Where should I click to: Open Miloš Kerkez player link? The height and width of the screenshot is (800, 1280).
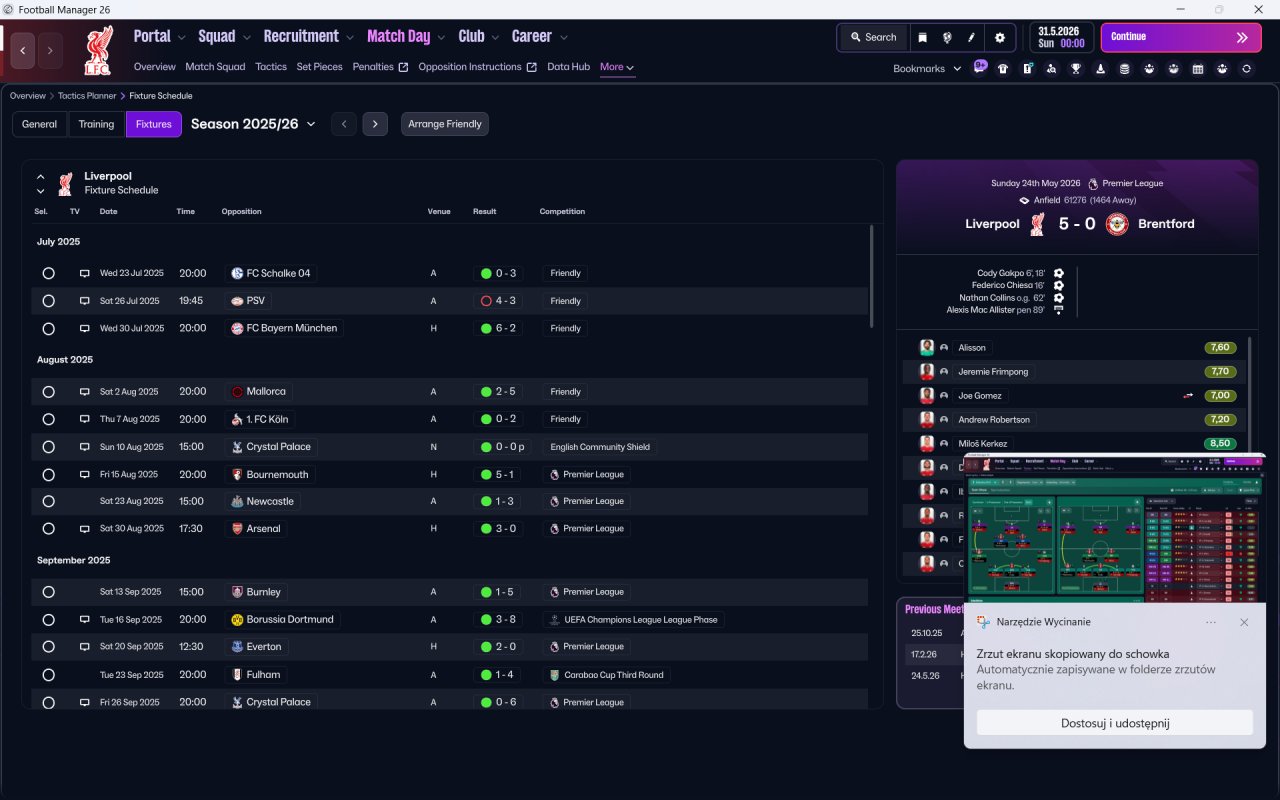tap(983, 443)
